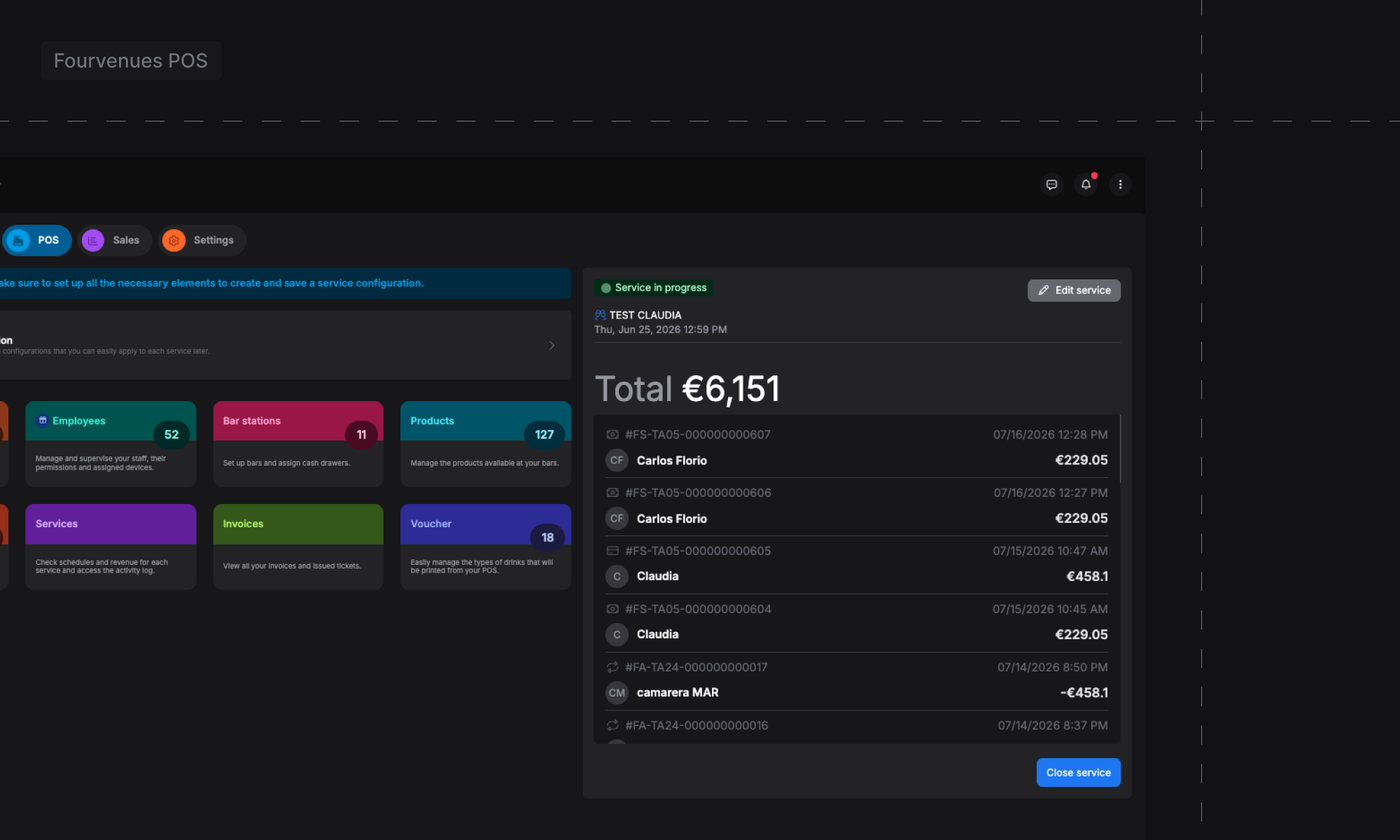Image resolution: width=1400 pixels, height=840 pixels.
Task: Select transaction ID #FS-TA05-000000000606
Action: (698, 493)
